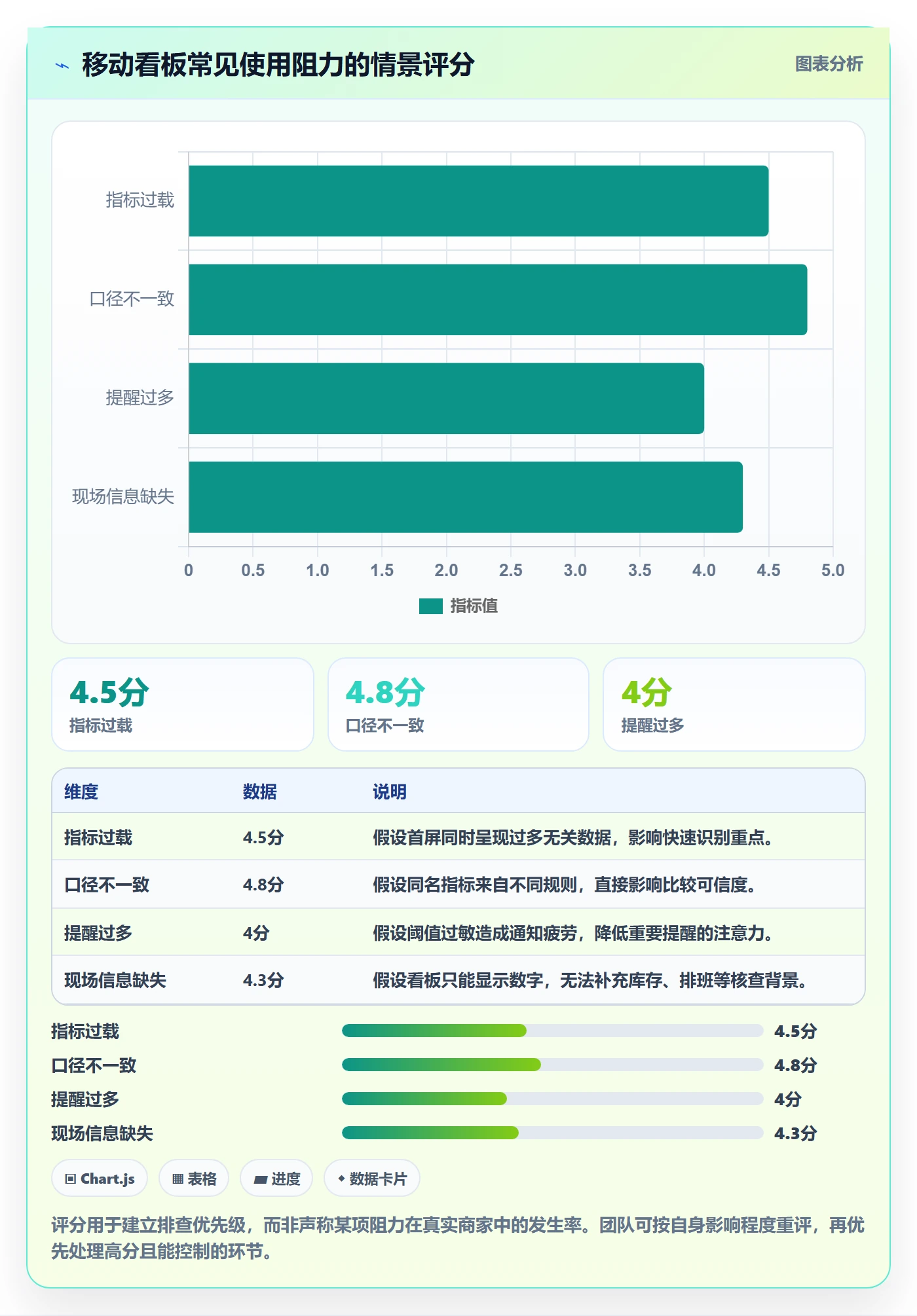The height and width of the screenshot is (1316, 917).
Task: Click the 现场信息缺失 y-axis label
Action: (123, 497)
